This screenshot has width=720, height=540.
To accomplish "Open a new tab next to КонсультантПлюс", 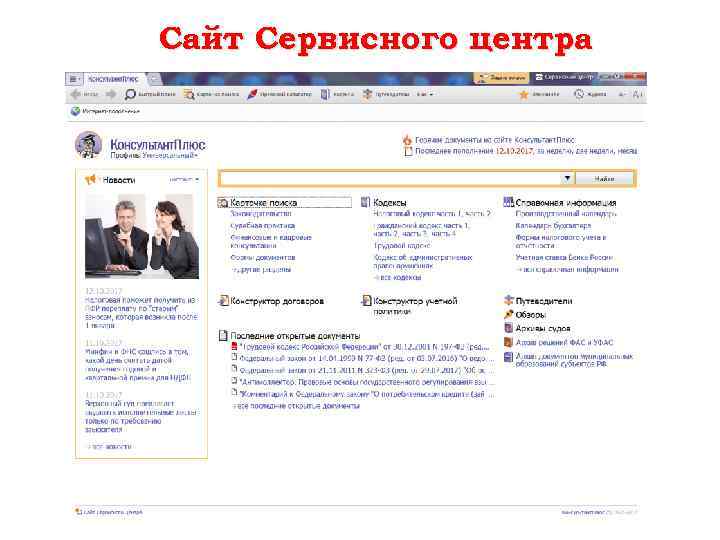I will [x=155, y=79].
